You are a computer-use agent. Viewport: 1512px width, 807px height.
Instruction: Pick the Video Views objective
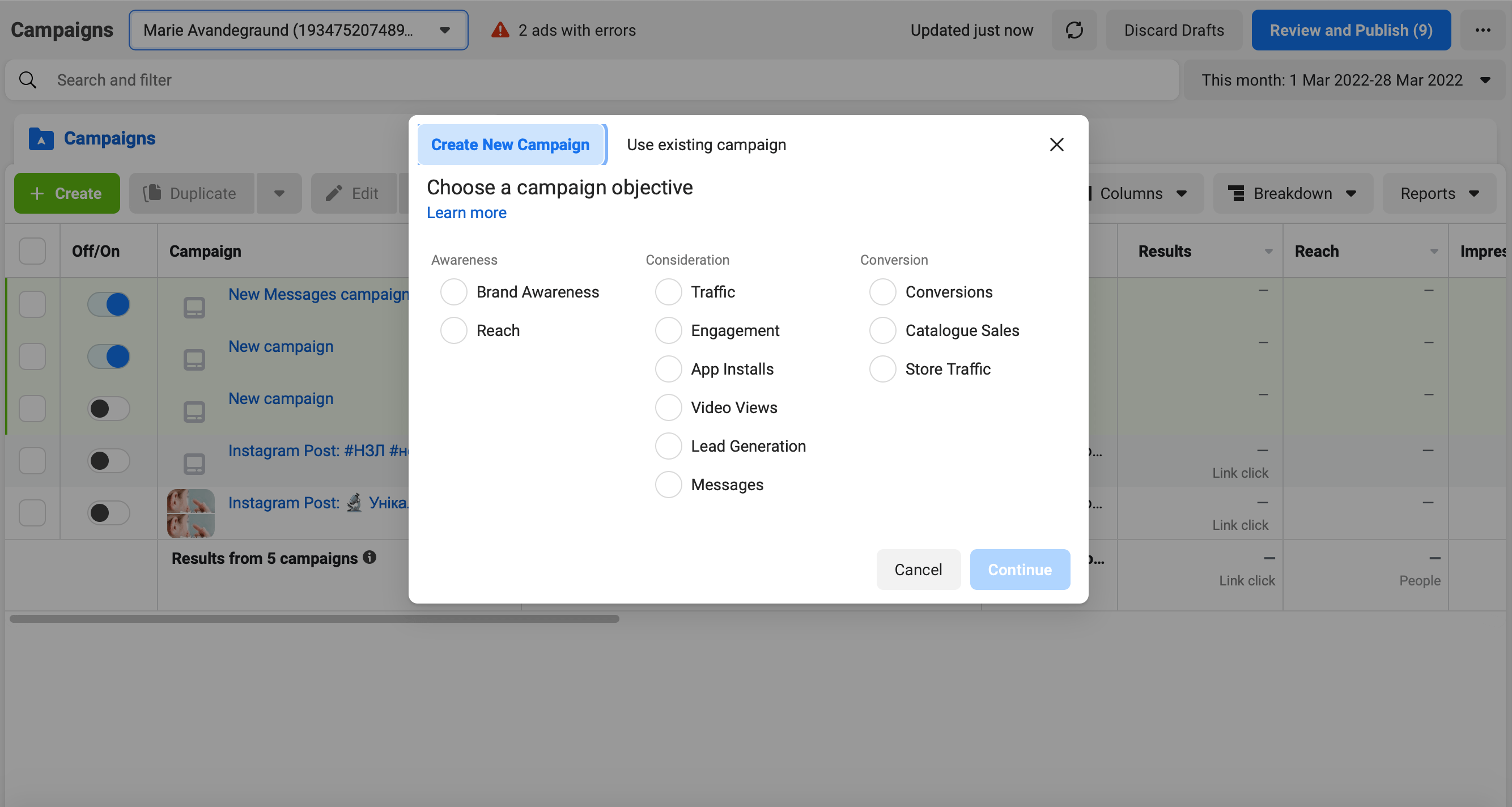669,407
